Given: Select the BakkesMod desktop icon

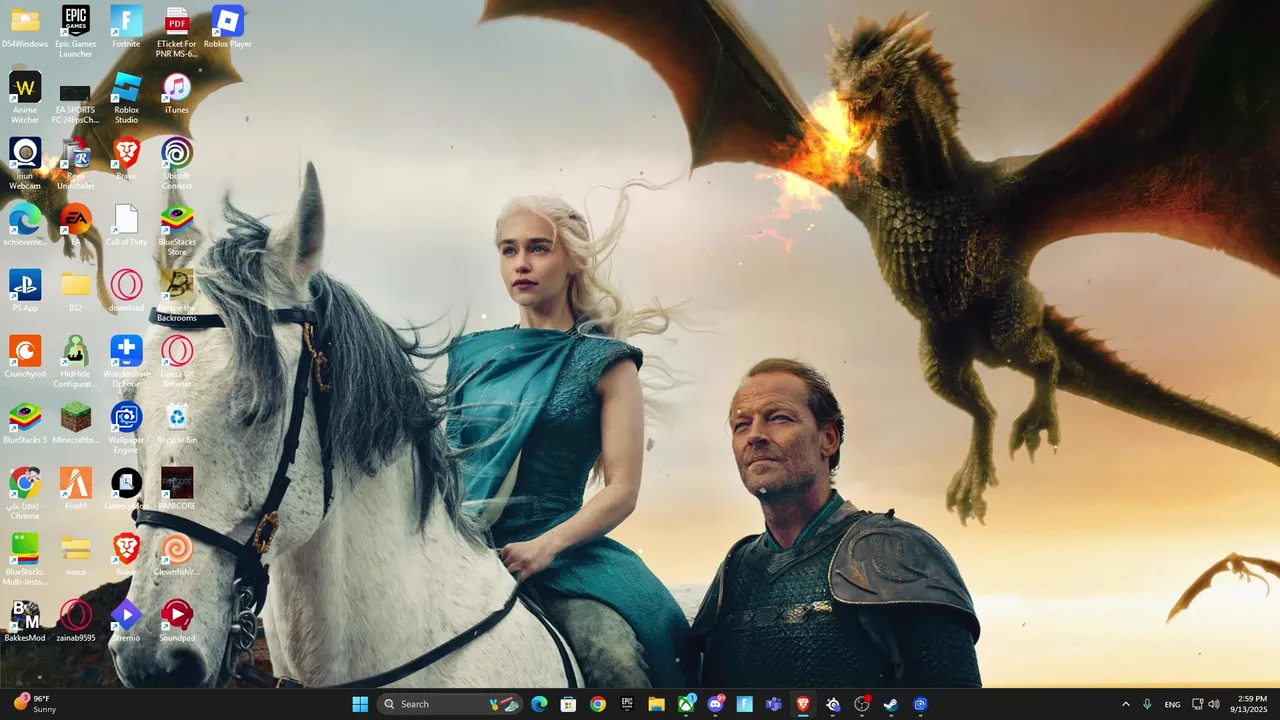Looking at the screenshot, I should tap(25, 621).
